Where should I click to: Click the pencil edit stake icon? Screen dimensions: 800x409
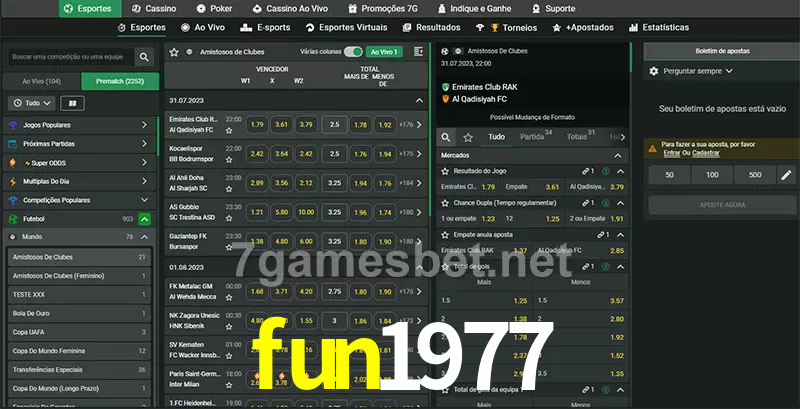click(x=785, y=175)
